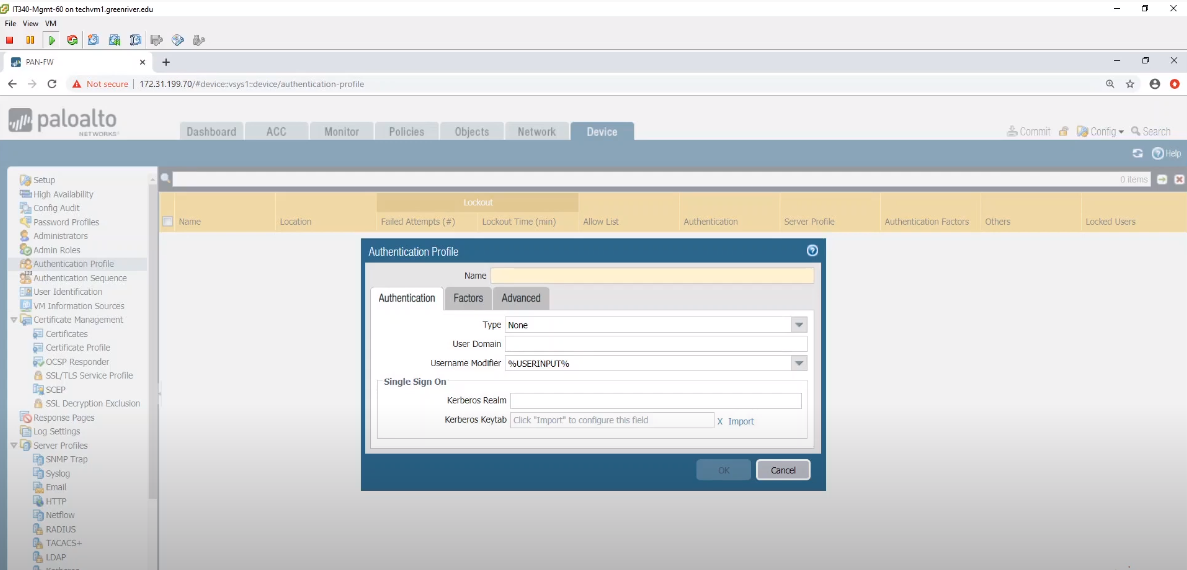The height and width of the screenshot is (570, 1187).
Task: Close the PAN-FW browser tab
Action: click(x=142, y=62)
